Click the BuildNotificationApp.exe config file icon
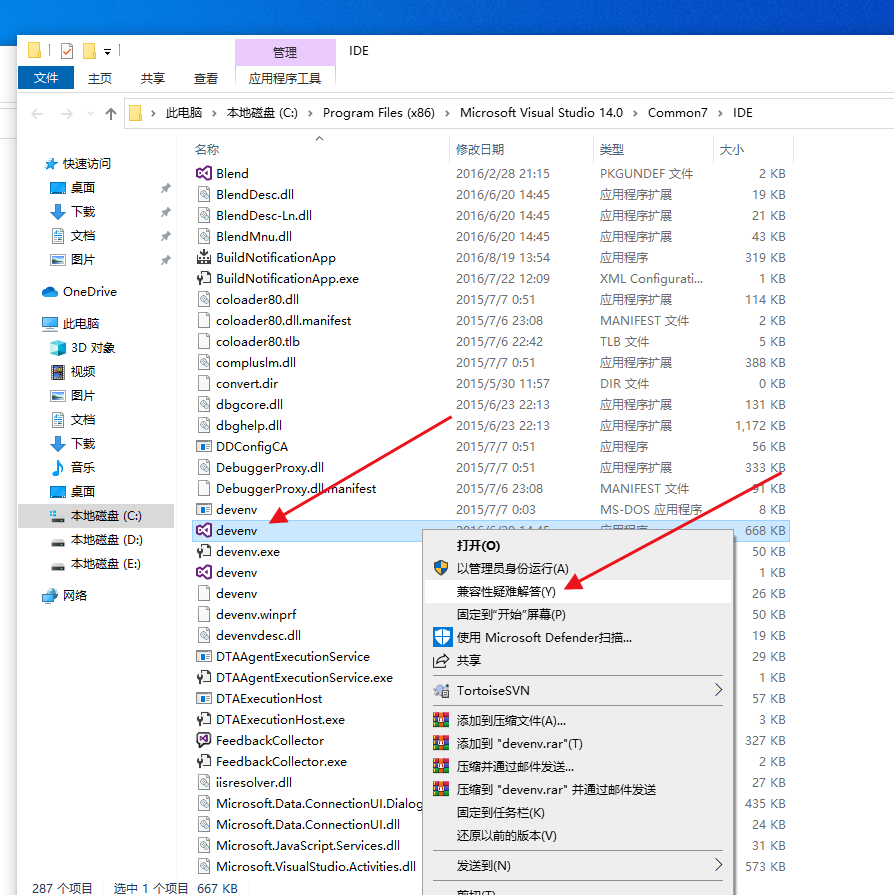894x895 pixels. (x=204, y=278)
